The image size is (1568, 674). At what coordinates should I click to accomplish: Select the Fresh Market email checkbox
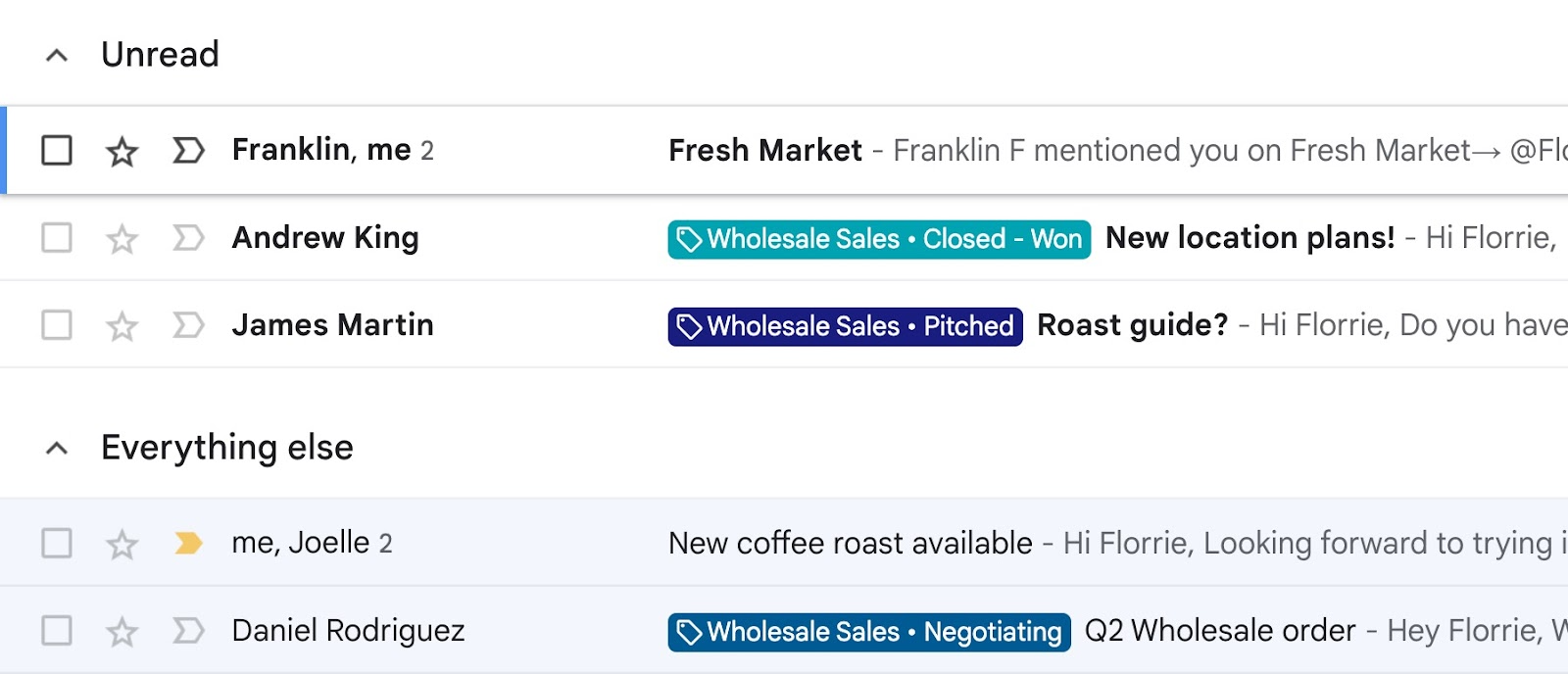click(57, 151)
